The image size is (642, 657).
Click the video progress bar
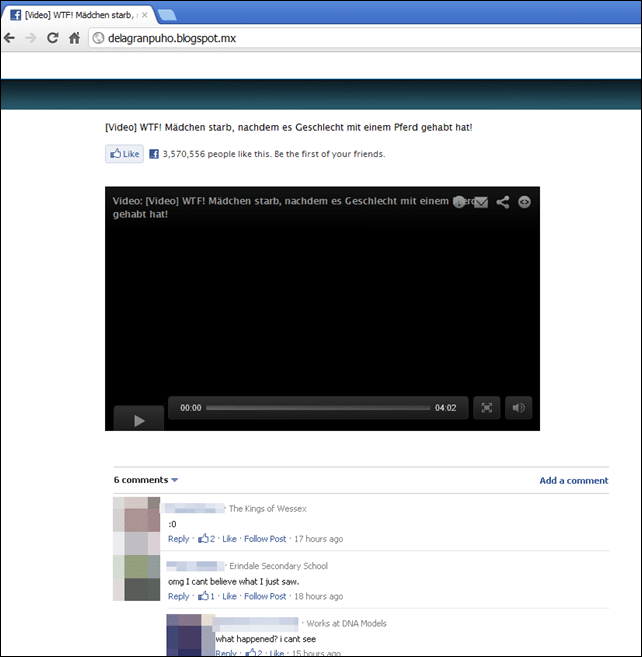pyautogui.click(x=318, y=408)
